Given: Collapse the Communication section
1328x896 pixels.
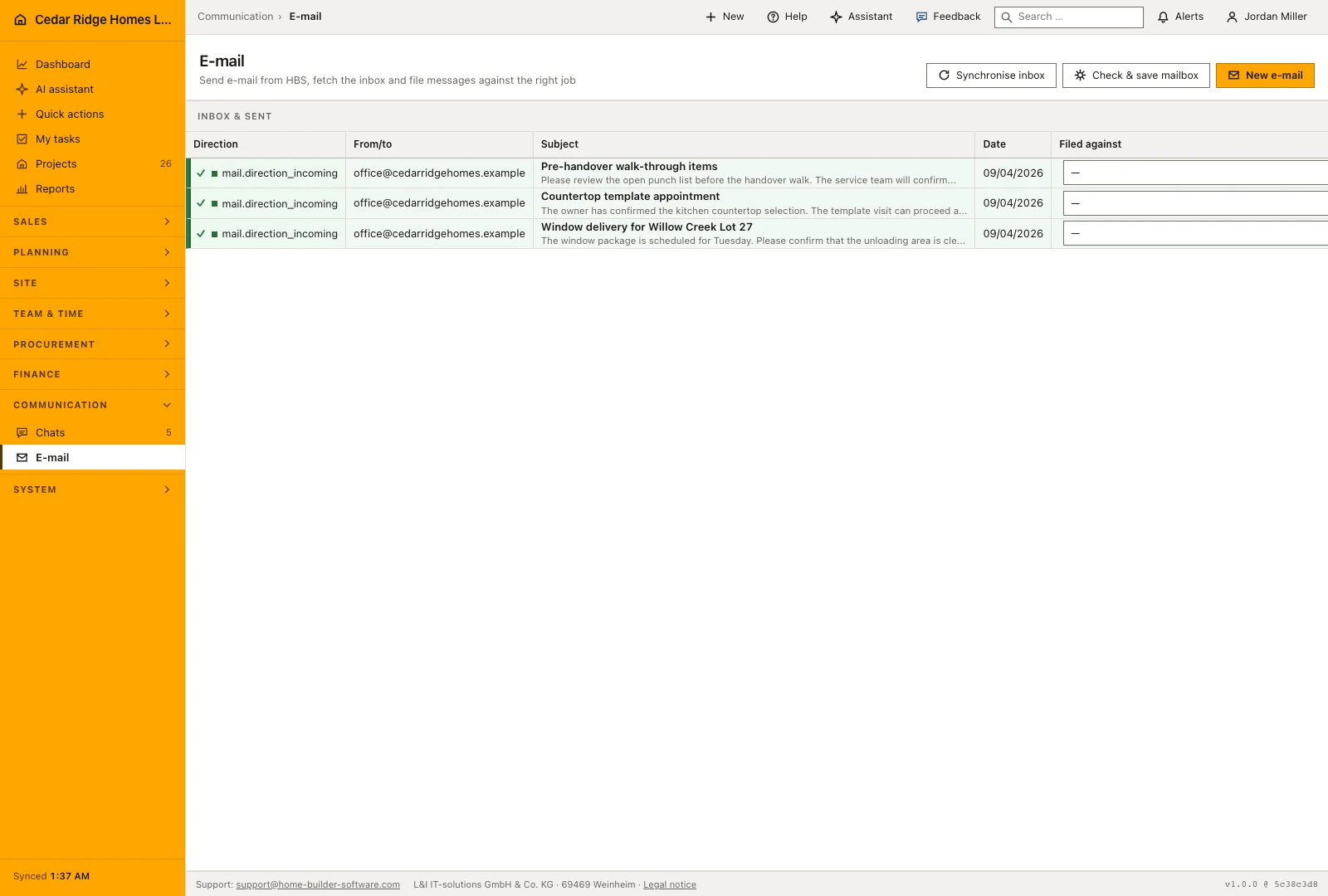Looking at the screenshot, I should point(92,405).
